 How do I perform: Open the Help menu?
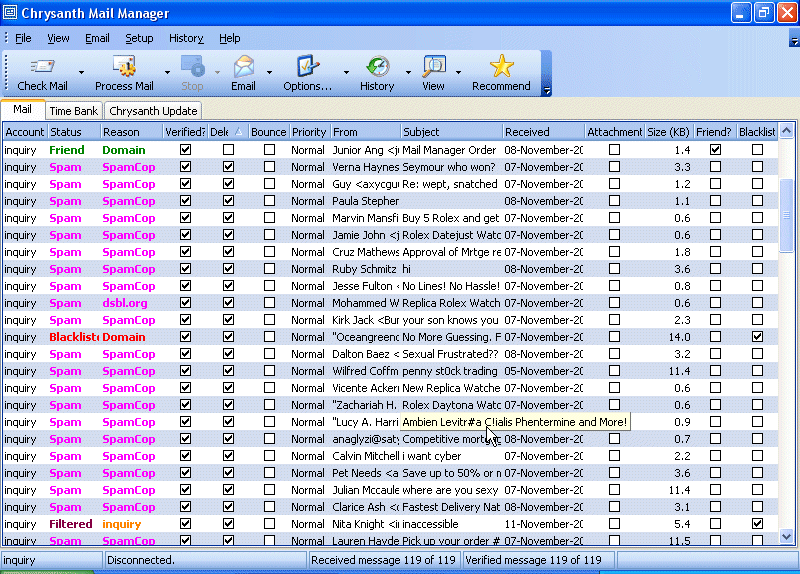[x=230, y=38]
